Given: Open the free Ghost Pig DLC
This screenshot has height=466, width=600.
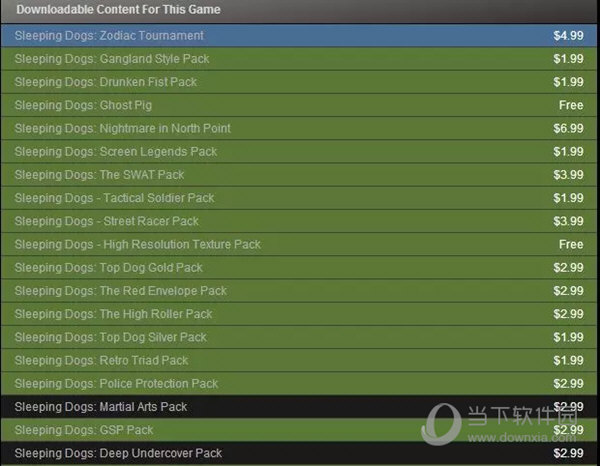Looking at the screenshot, I should pos(299,105).
